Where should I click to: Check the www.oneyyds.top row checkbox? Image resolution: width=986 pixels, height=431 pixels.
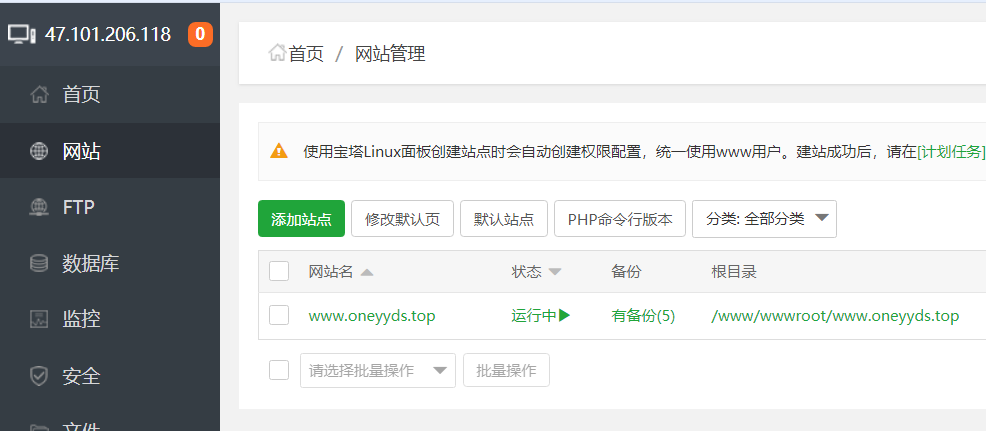point(279,315)
